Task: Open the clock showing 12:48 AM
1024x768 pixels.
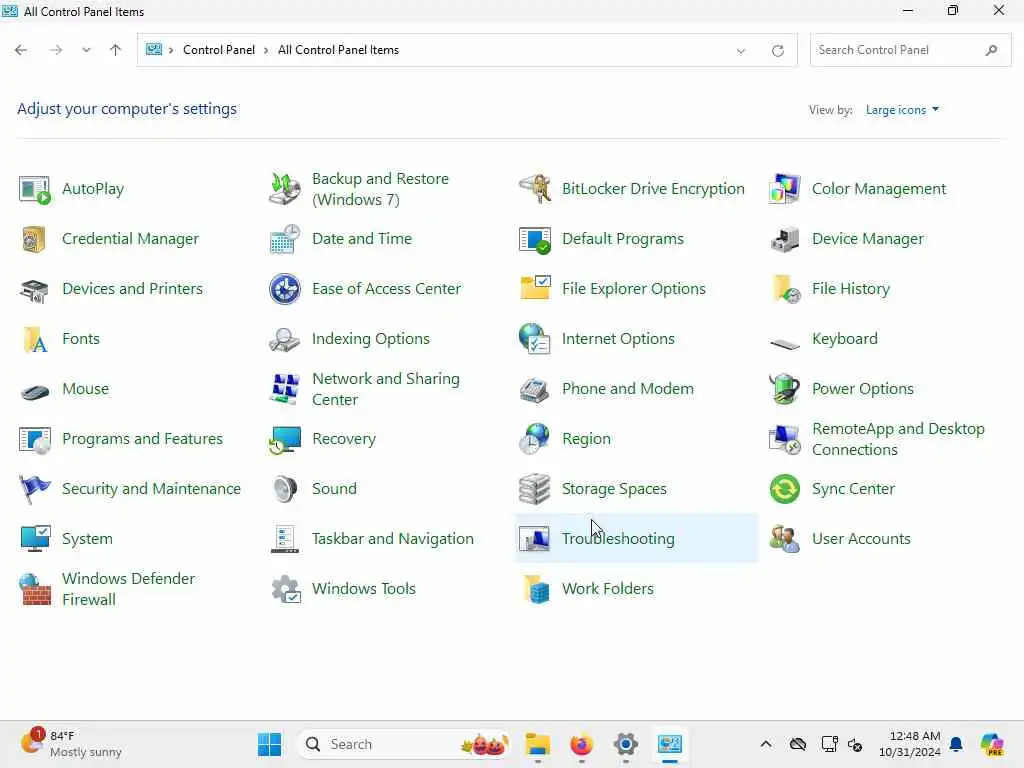Action: [910, 744]
